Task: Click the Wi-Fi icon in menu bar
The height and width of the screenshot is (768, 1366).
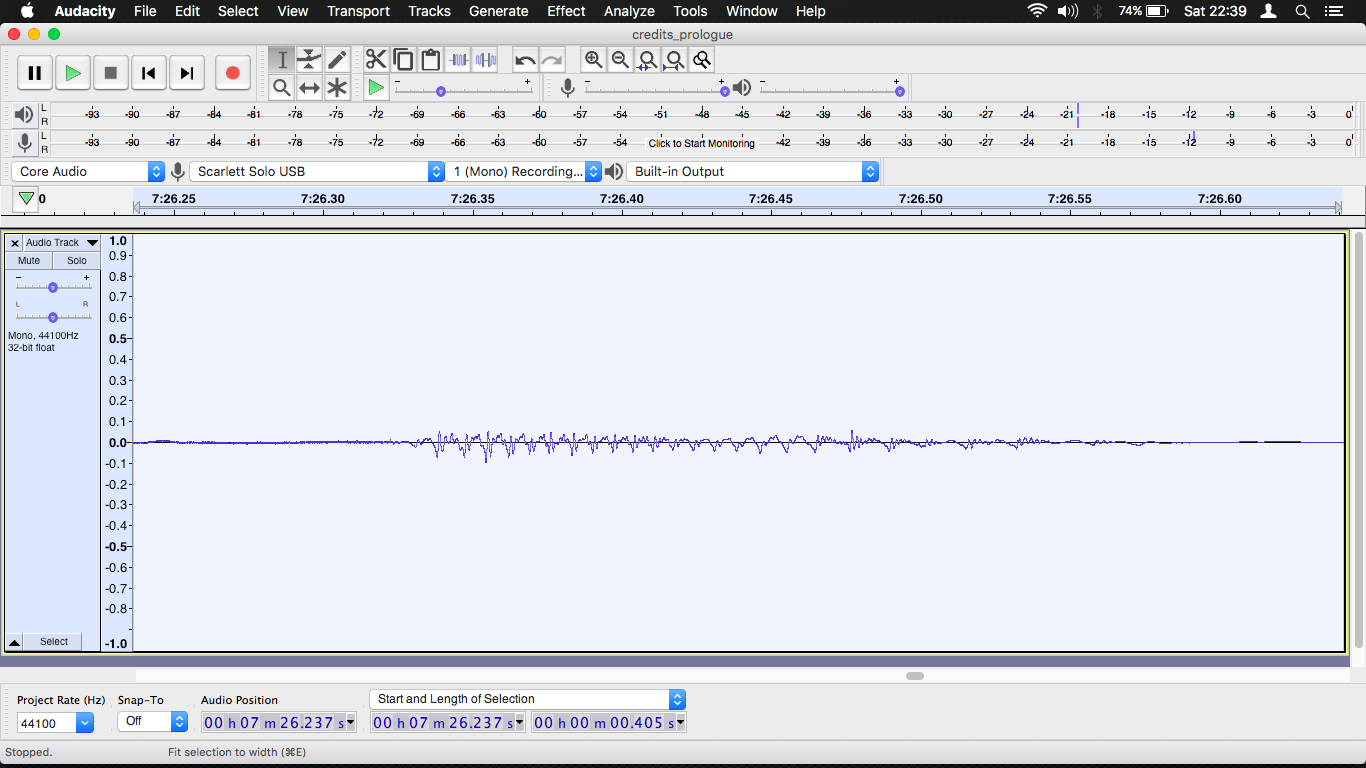Action: 1037,11
